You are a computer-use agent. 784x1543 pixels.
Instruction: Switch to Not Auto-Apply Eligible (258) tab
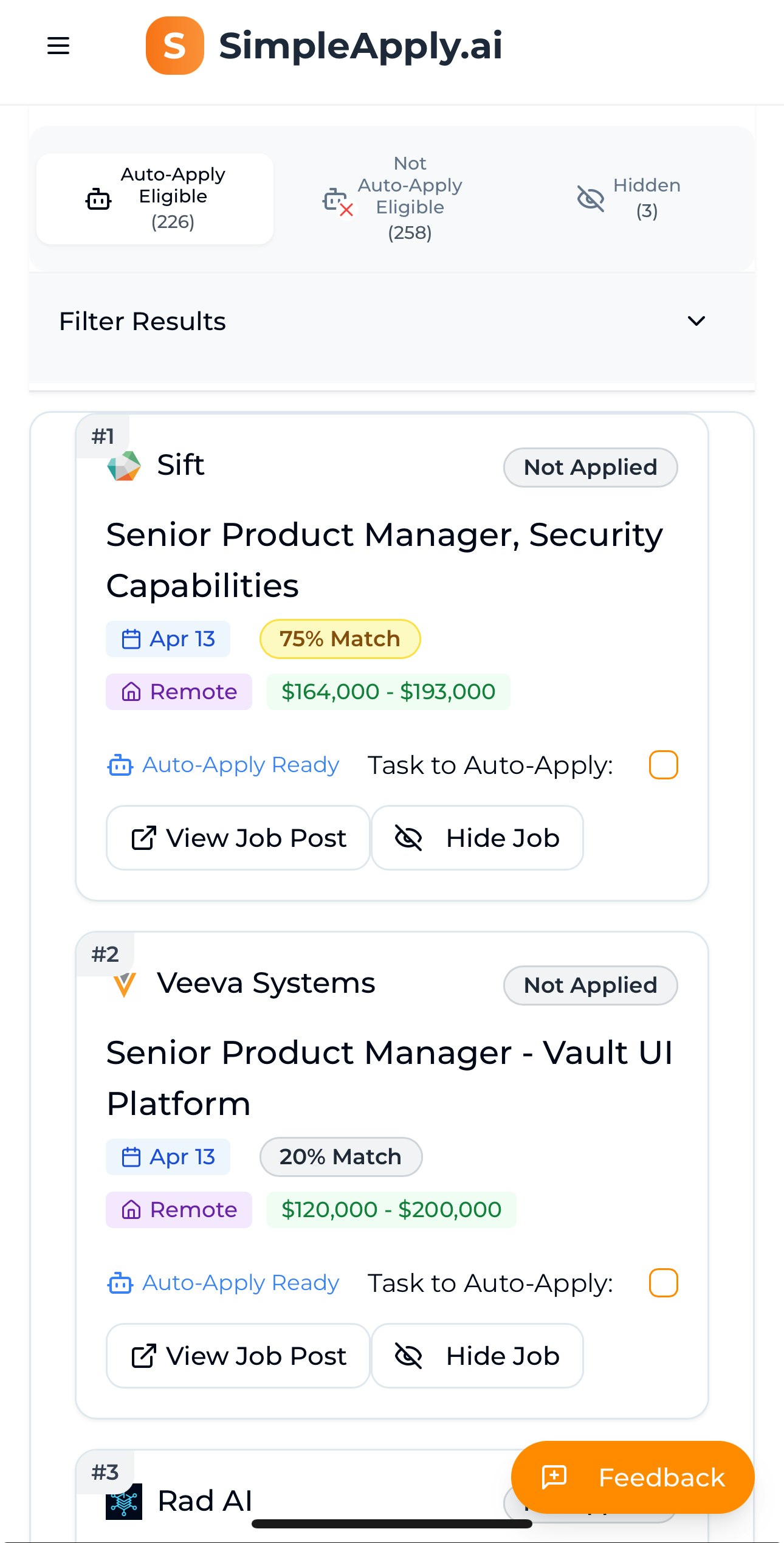(393, 198)
